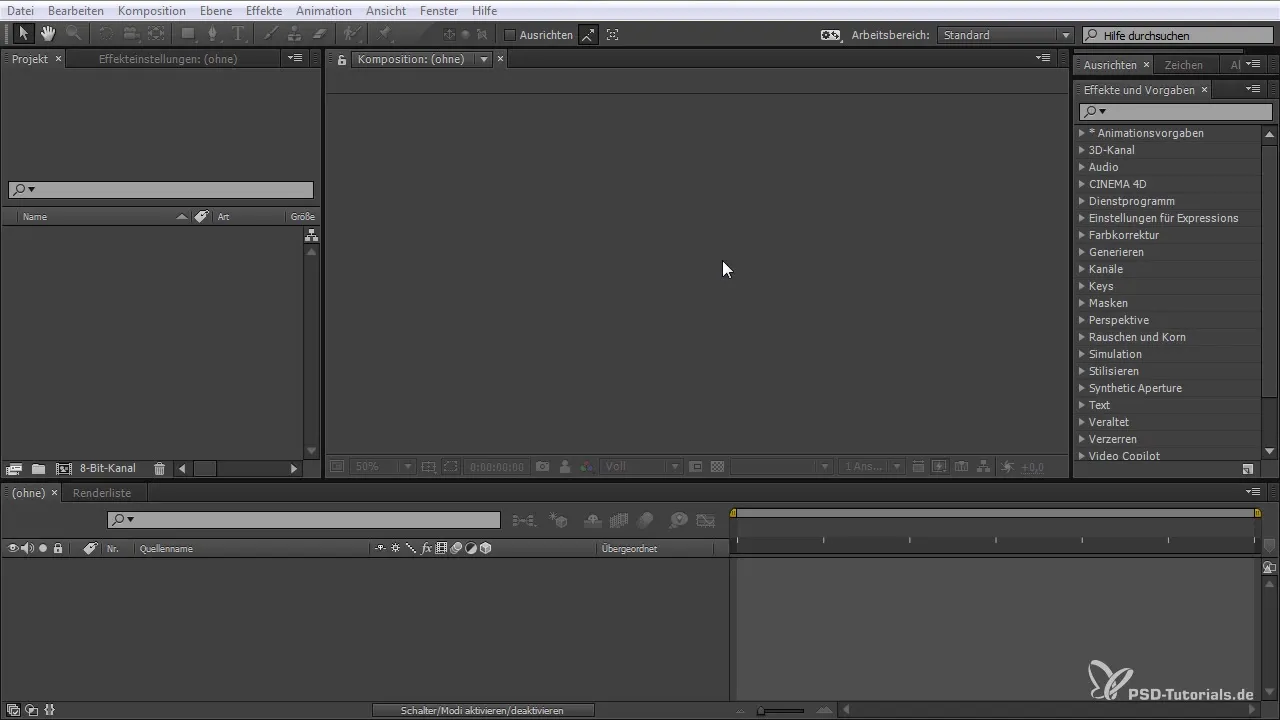Select the Brush tool

[271, 34]
